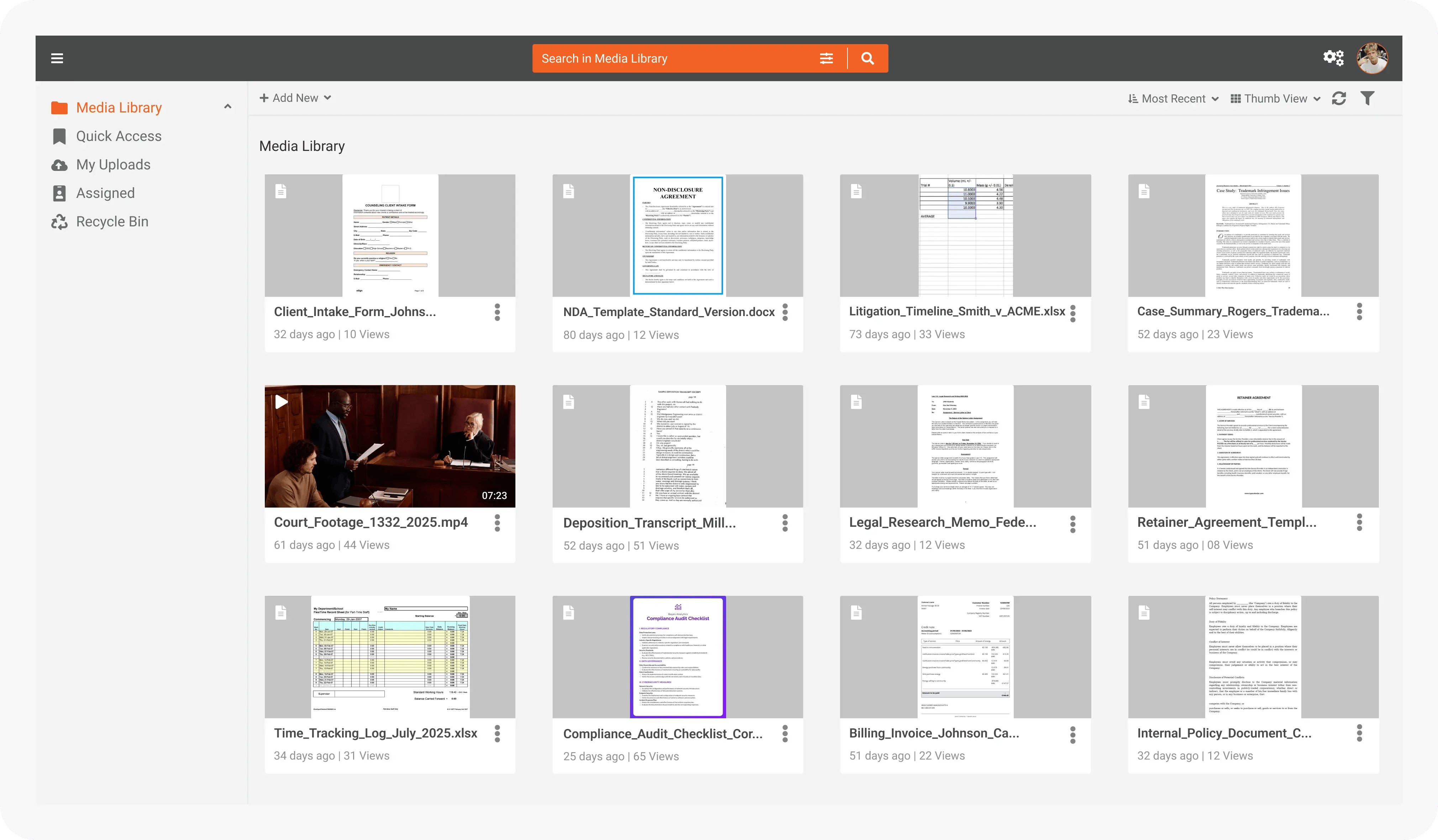The image size is (1438, 840).
Task: Refresh the media library listing
Action: coord(1339,99)
